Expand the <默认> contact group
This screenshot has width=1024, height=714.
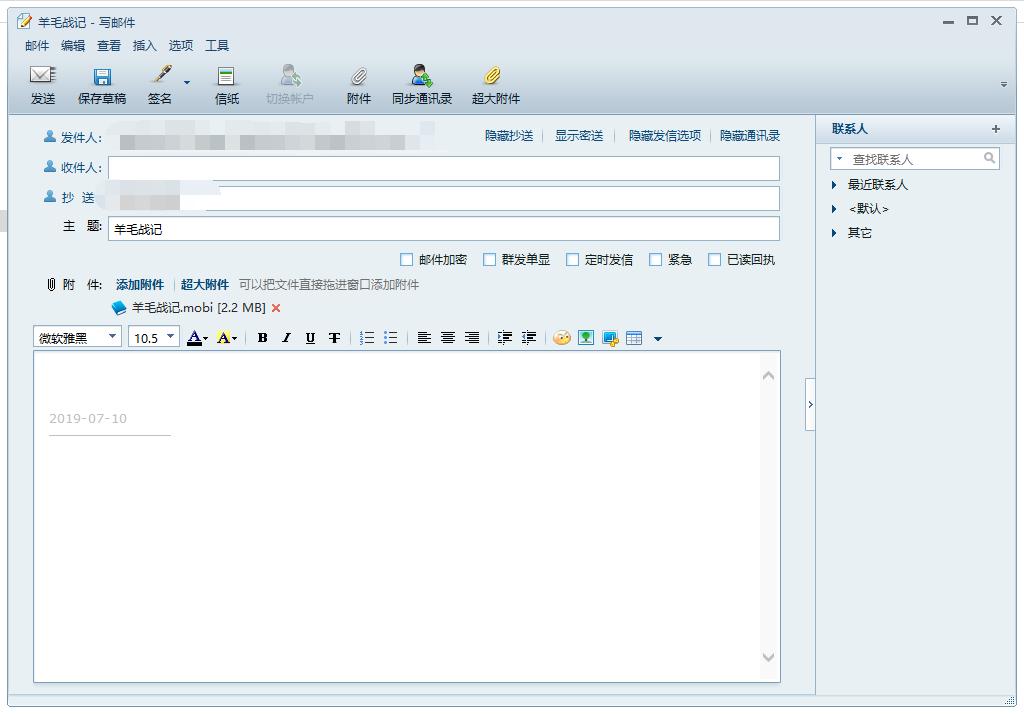tap(834, 209)
